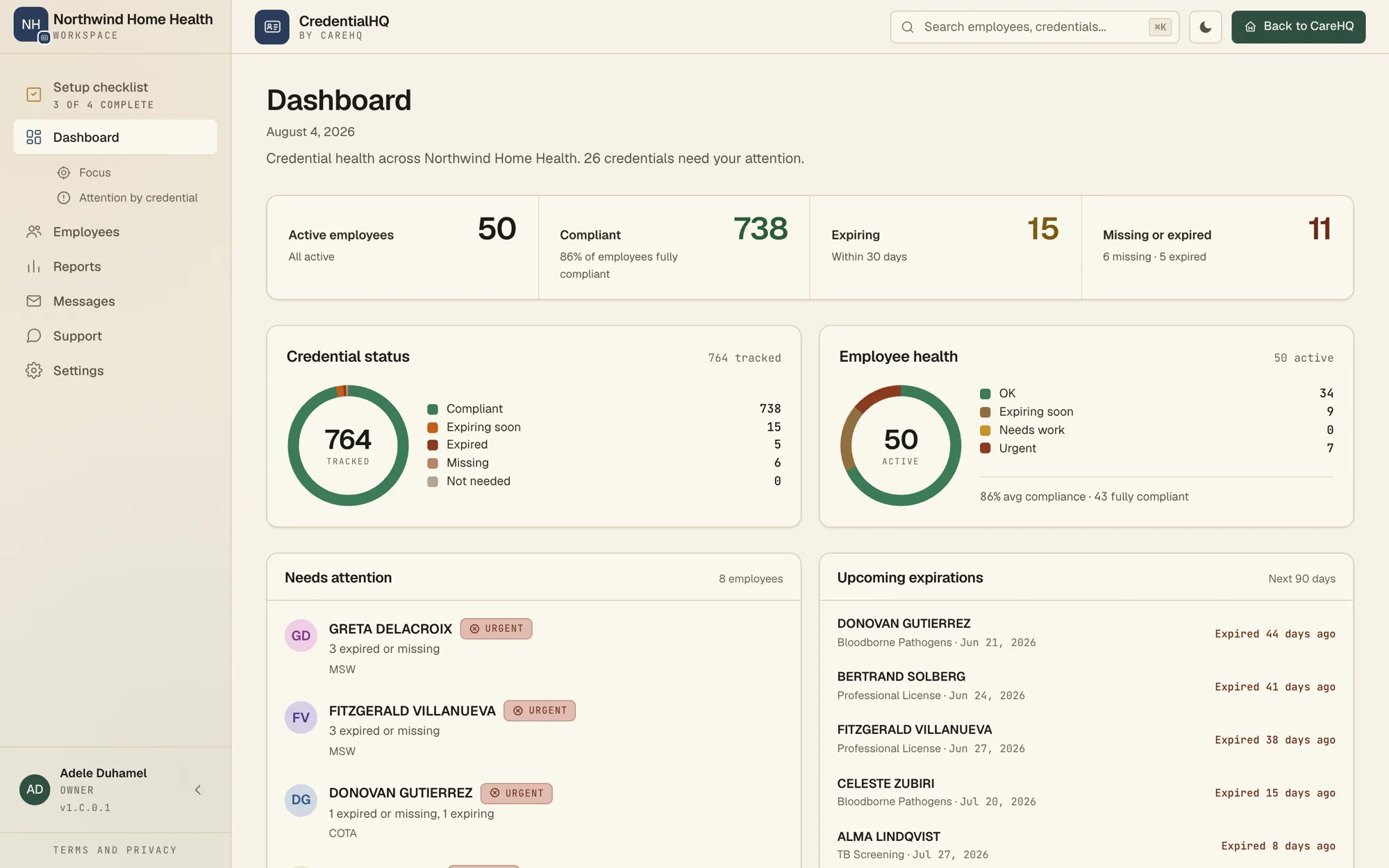Click the FV avatar for Fitzgerald Villanueva

click(x=301, y=717)
